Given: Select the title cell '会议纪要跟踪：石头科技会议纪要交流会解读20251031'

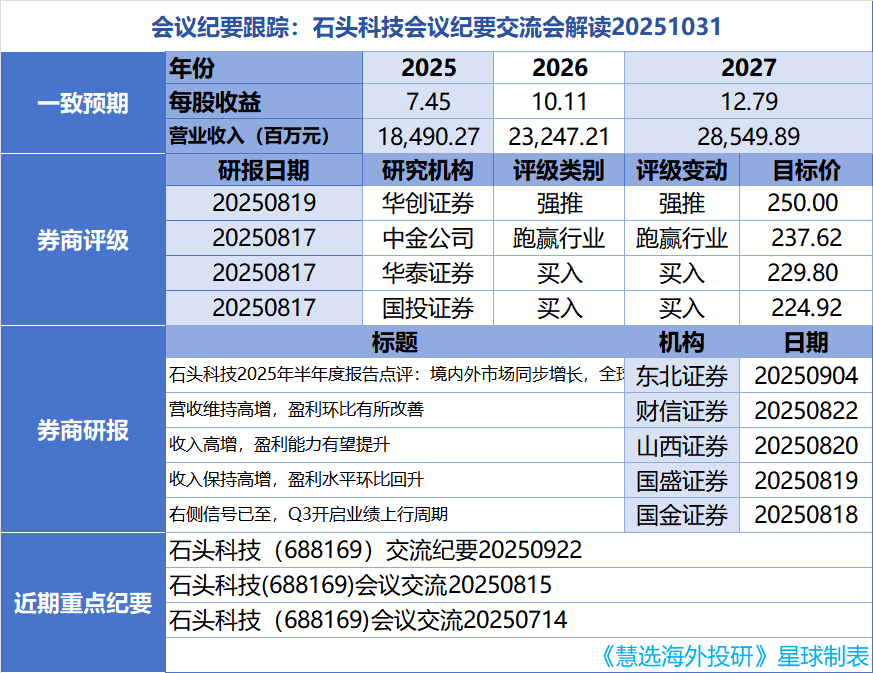Looking at the screenshot, I should (x=436, y=26).
